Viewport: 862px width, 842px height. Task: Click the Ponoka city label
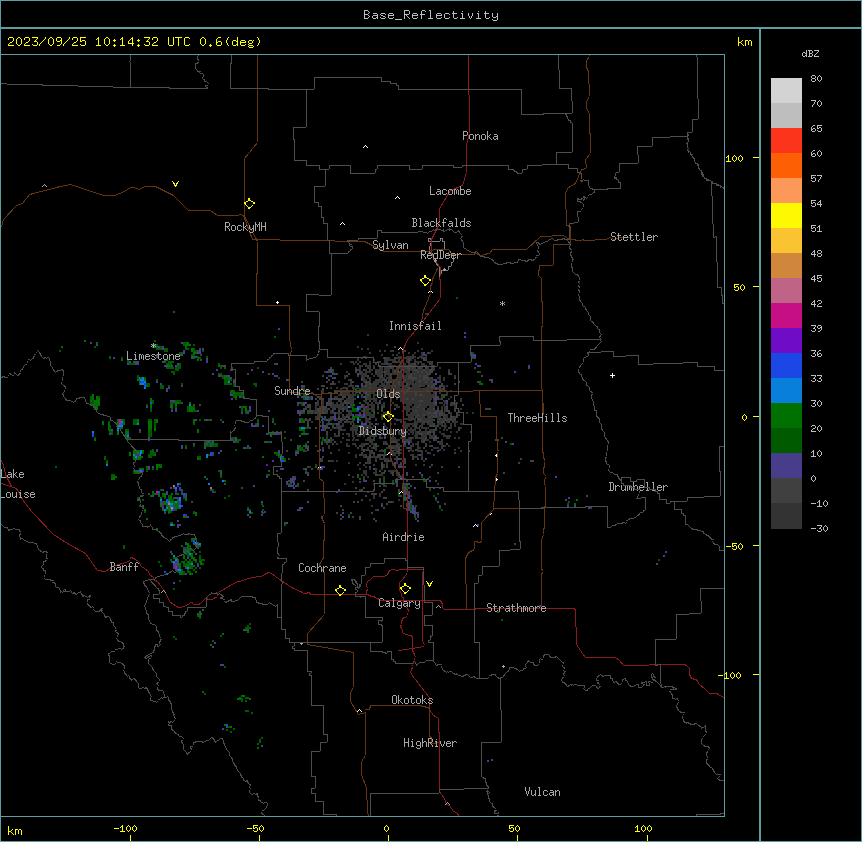480,136
